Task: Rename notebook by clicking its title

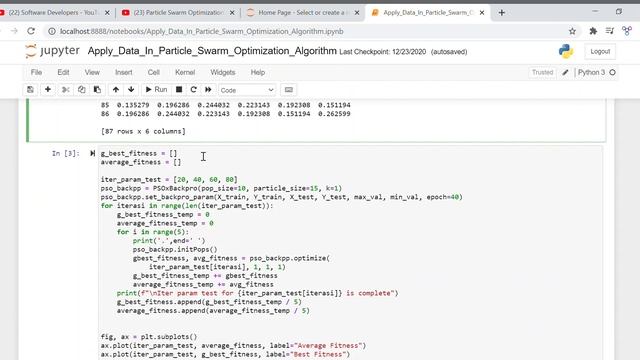Action: point(212,51)
